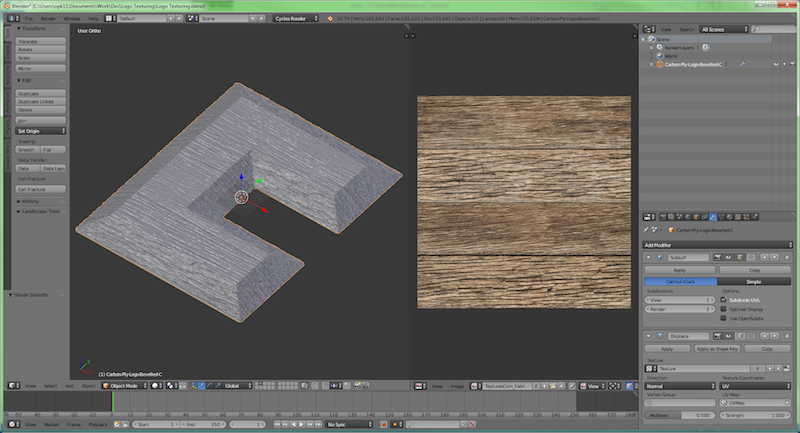800x433 pixels.
Task: Open the Add Modifier dropdown
Action: pyautogui.click(x=719, y=244)
